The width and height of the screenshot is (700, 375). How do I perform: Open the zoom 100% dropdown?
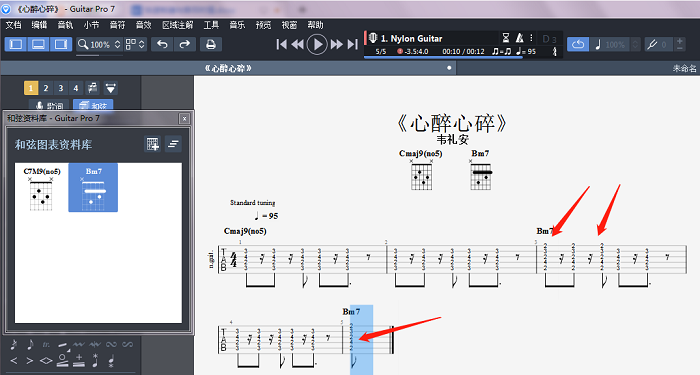point(99,44)
